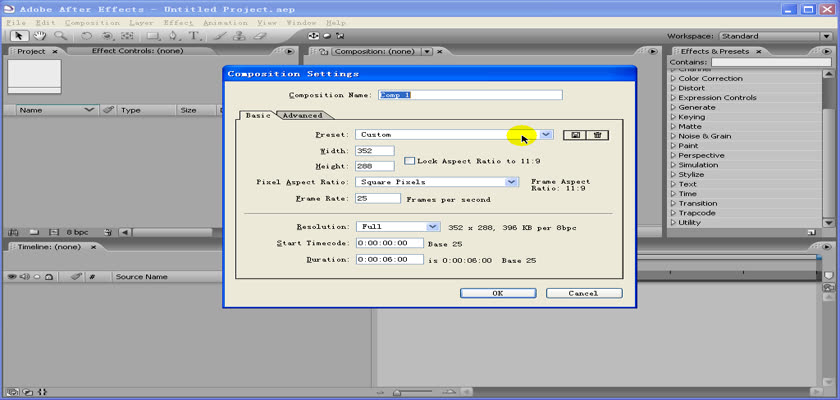Open the Pixel Aspect Ratio dropdown

(x=511, y=182)
